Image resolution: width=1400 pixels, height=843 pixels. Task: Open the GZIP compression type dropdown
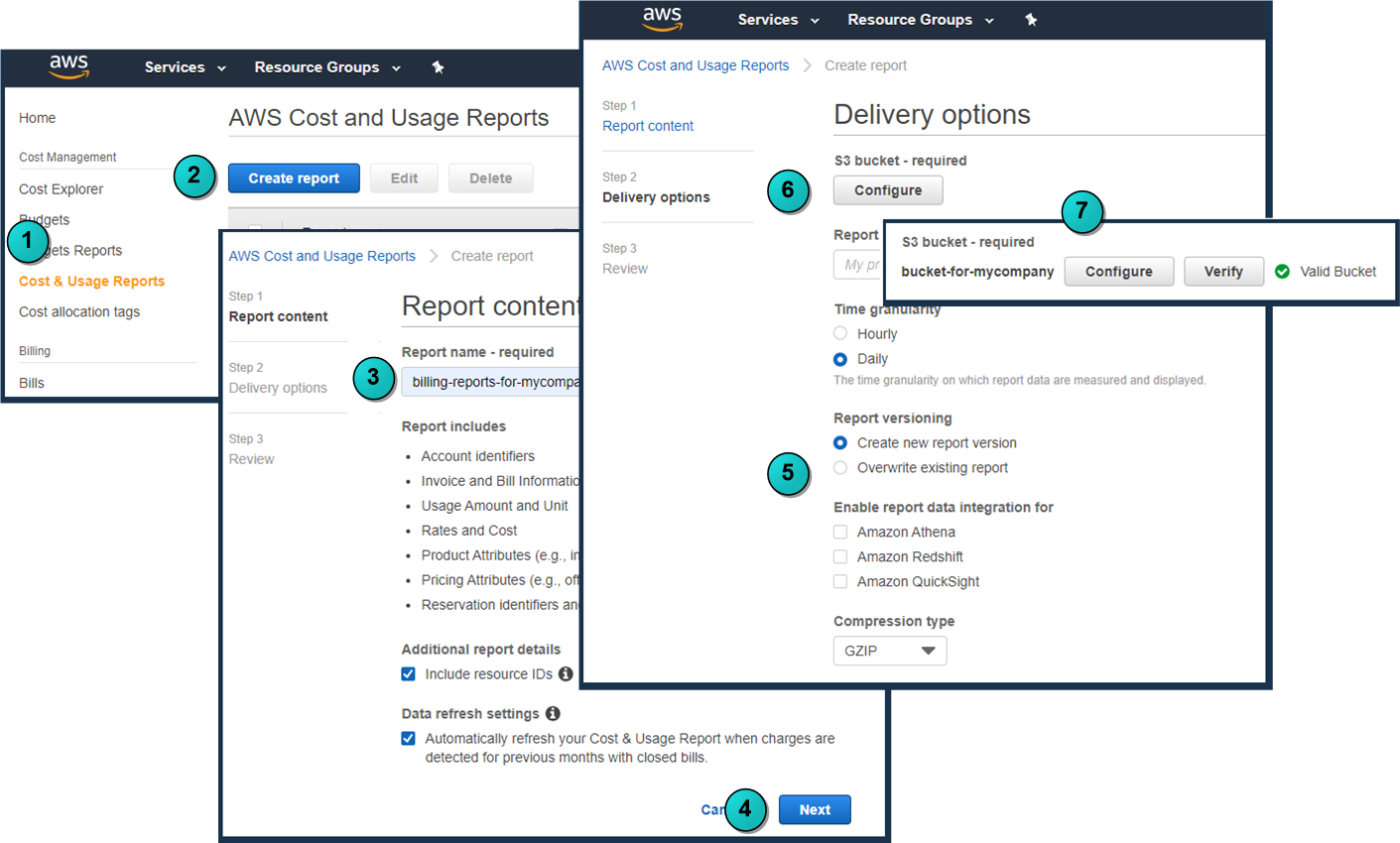coord(890,651)
